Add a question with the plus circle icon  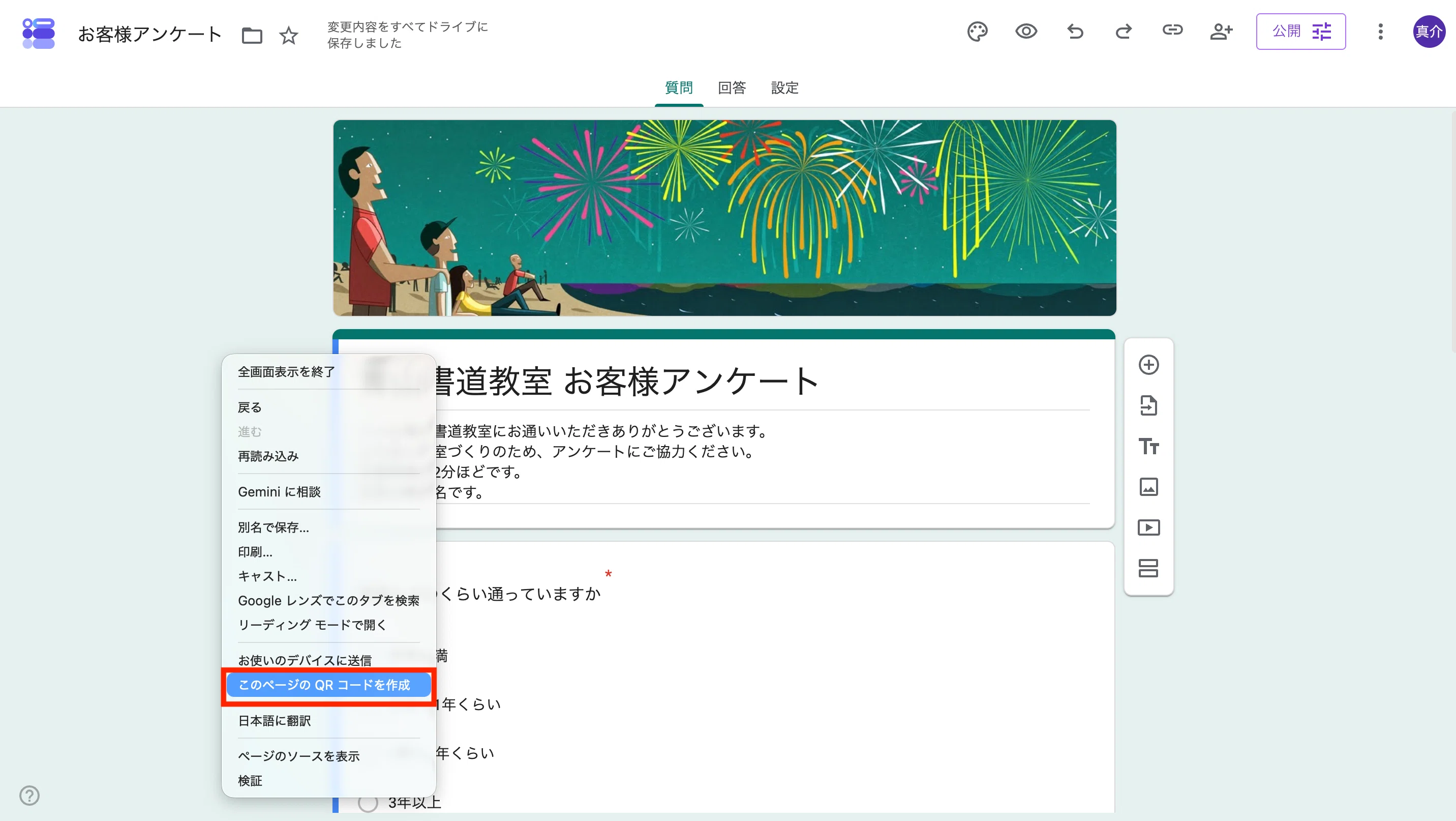(1148, 365)
